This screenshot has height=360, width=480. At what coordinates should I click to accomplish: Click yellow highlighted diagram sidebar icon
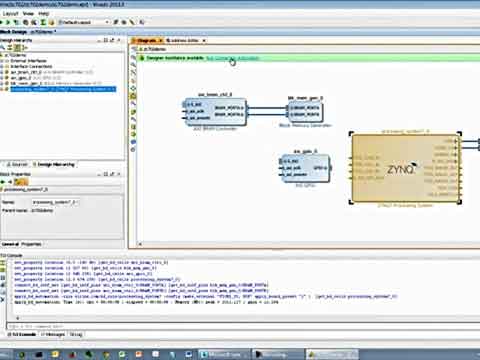point(133,96)
